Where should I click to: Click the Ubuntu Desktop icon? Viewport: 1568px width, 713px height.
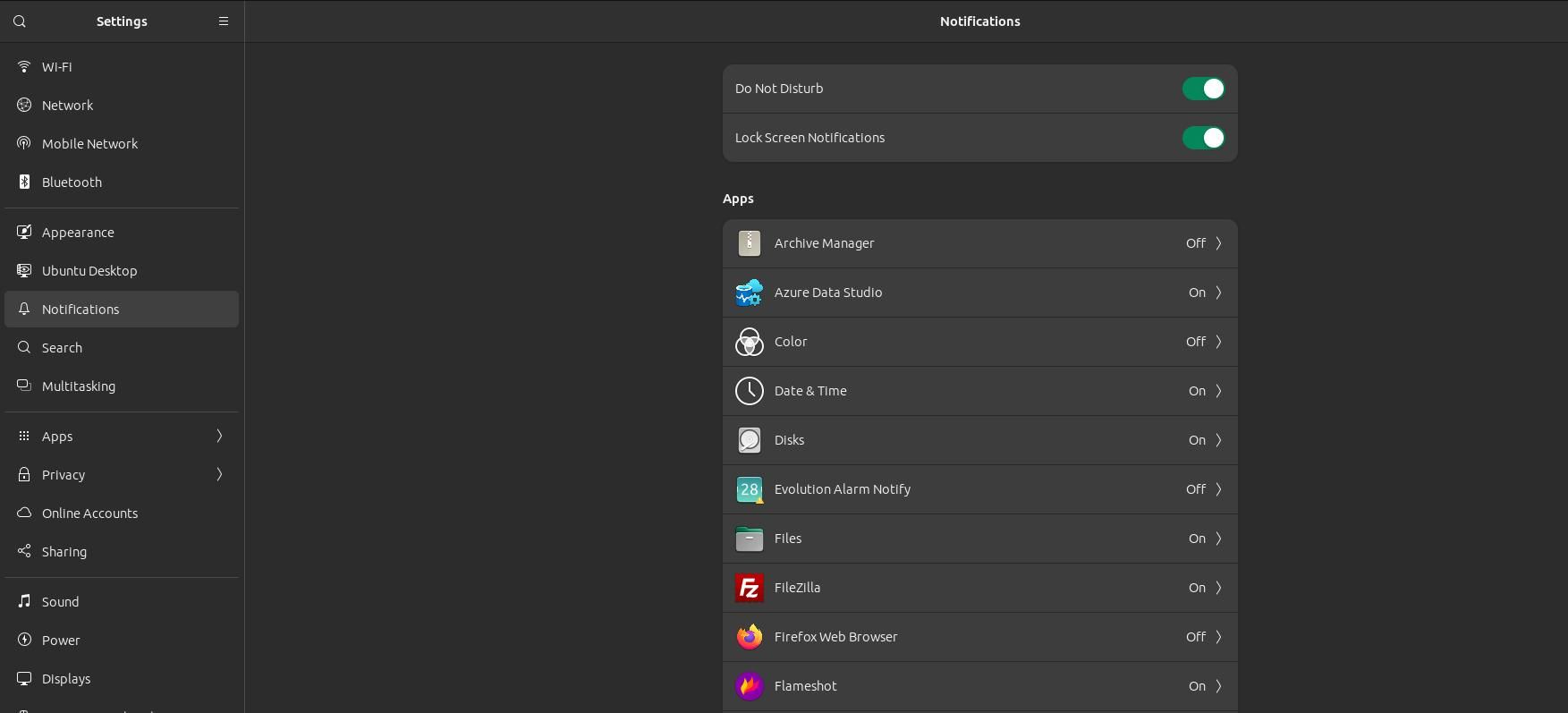tap(24, 271)
